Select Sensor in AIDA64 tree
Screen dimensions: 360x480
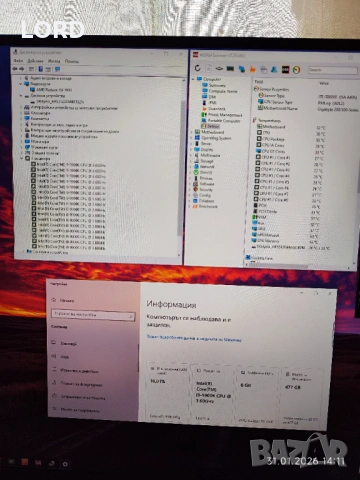click(x=213, y=126)
